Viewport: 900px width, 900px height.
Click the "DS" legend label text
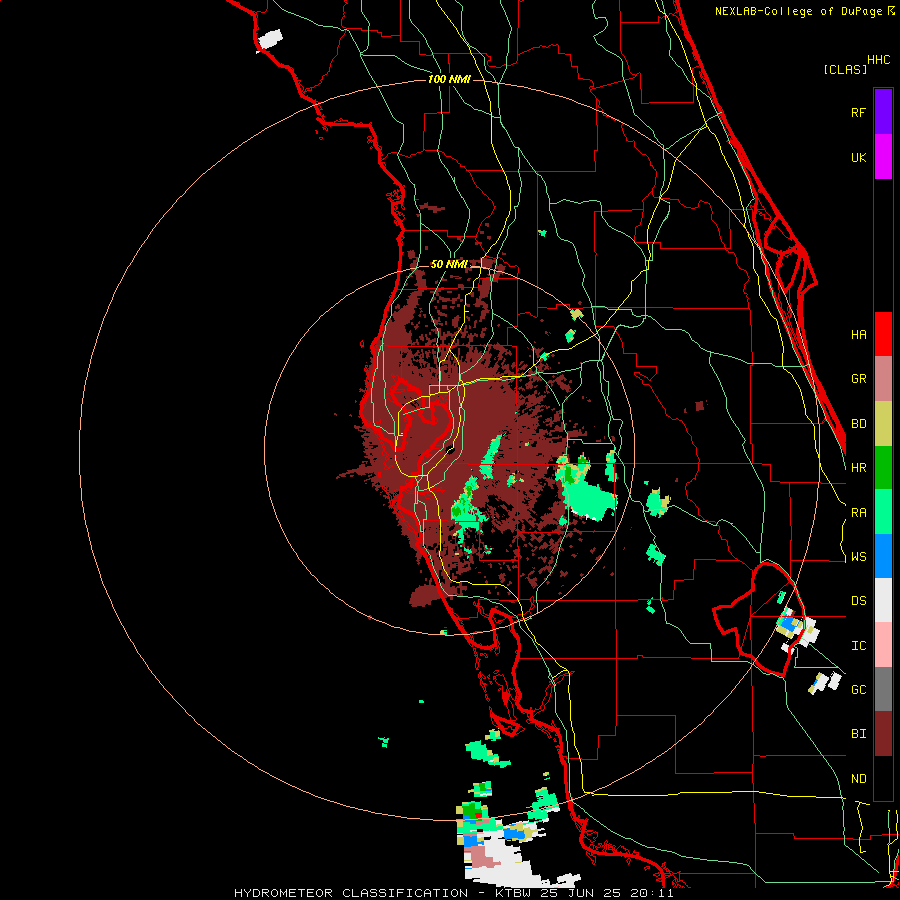pyautogui.click(x=858, y=601)
